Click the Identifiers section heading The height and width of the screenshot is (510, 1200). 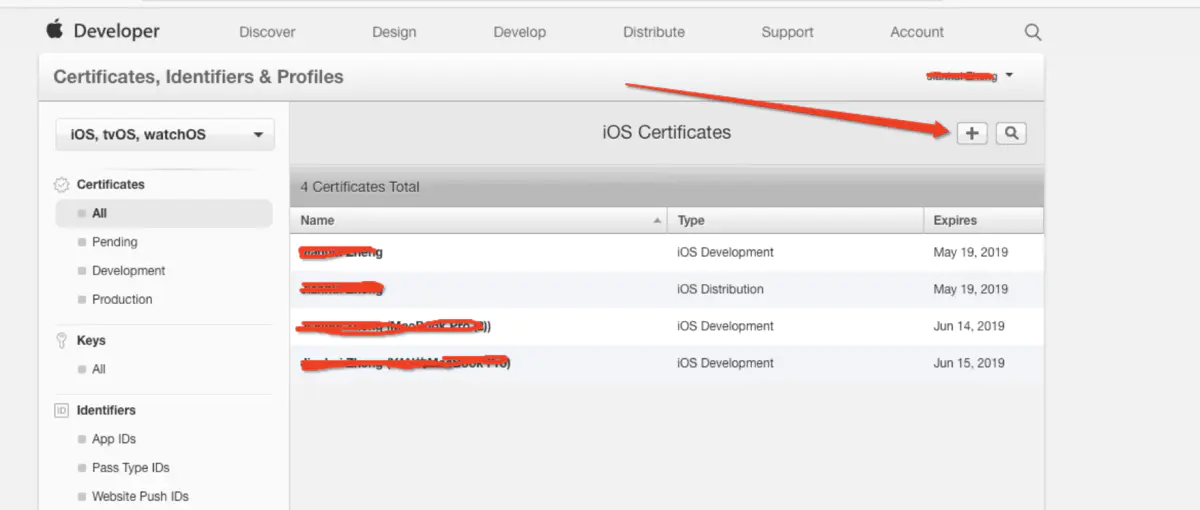(106, 411)
